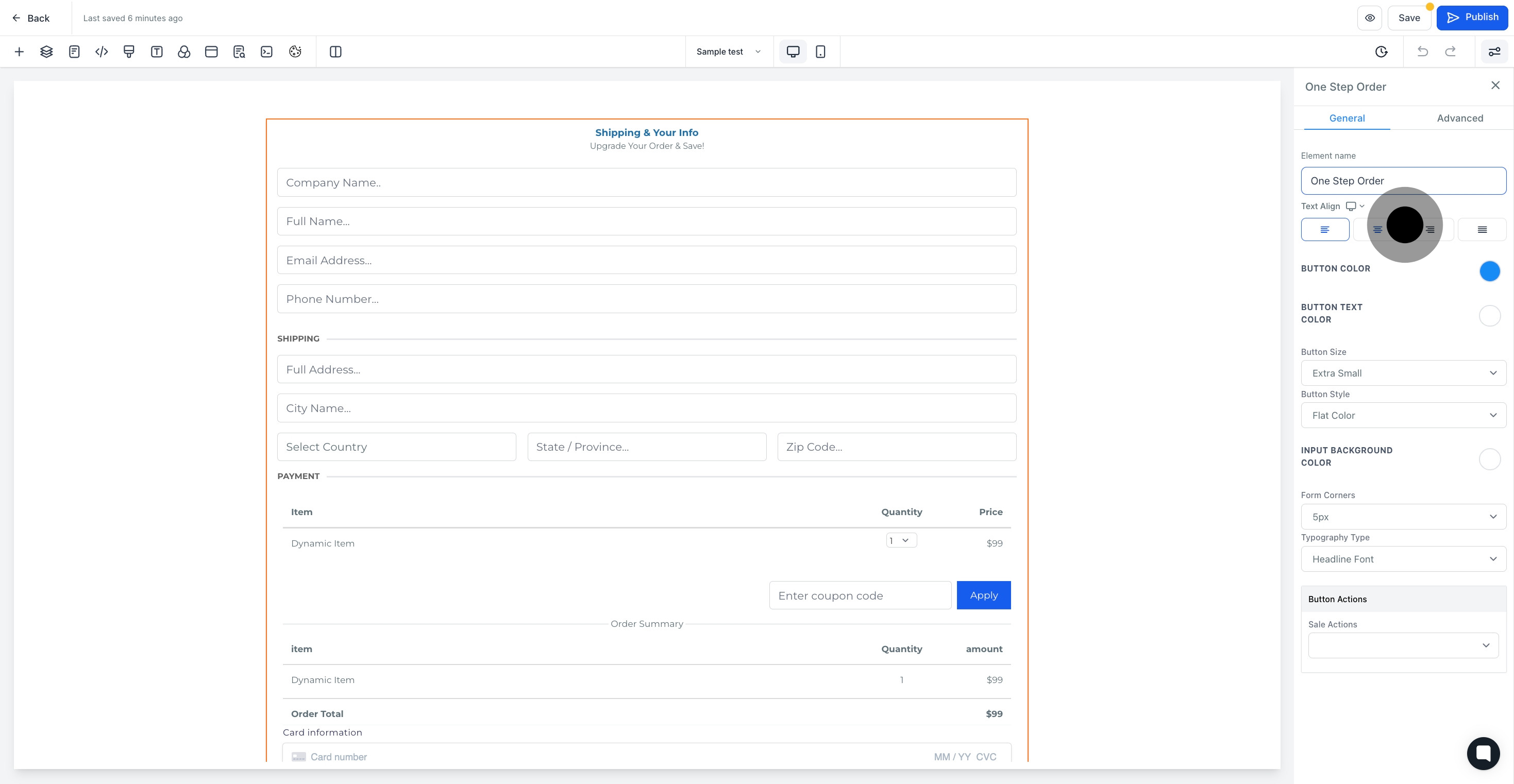Click the Shipping & Your Info heading
The width and height of the screenshot is (1514, 784).
click(x=647, y=133)
